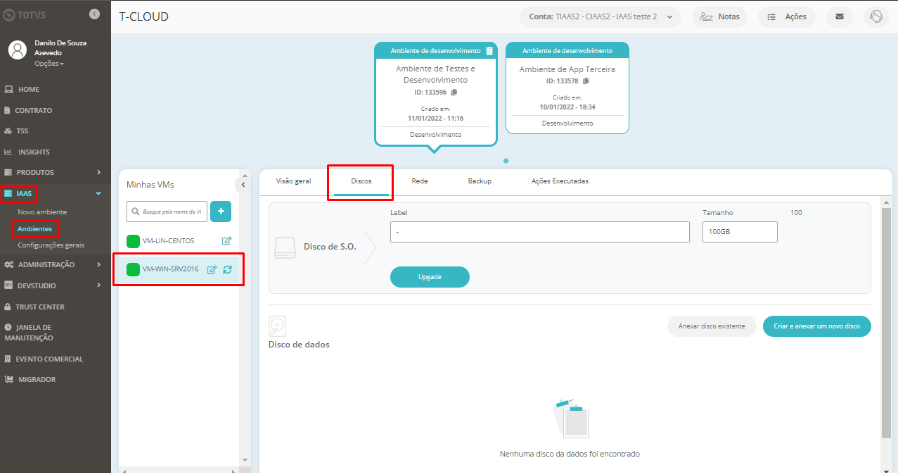This screenshot has width=899, height=474.
Task: Expand ADMINISTRAÇÃO menu chevron
Action: 99,264
